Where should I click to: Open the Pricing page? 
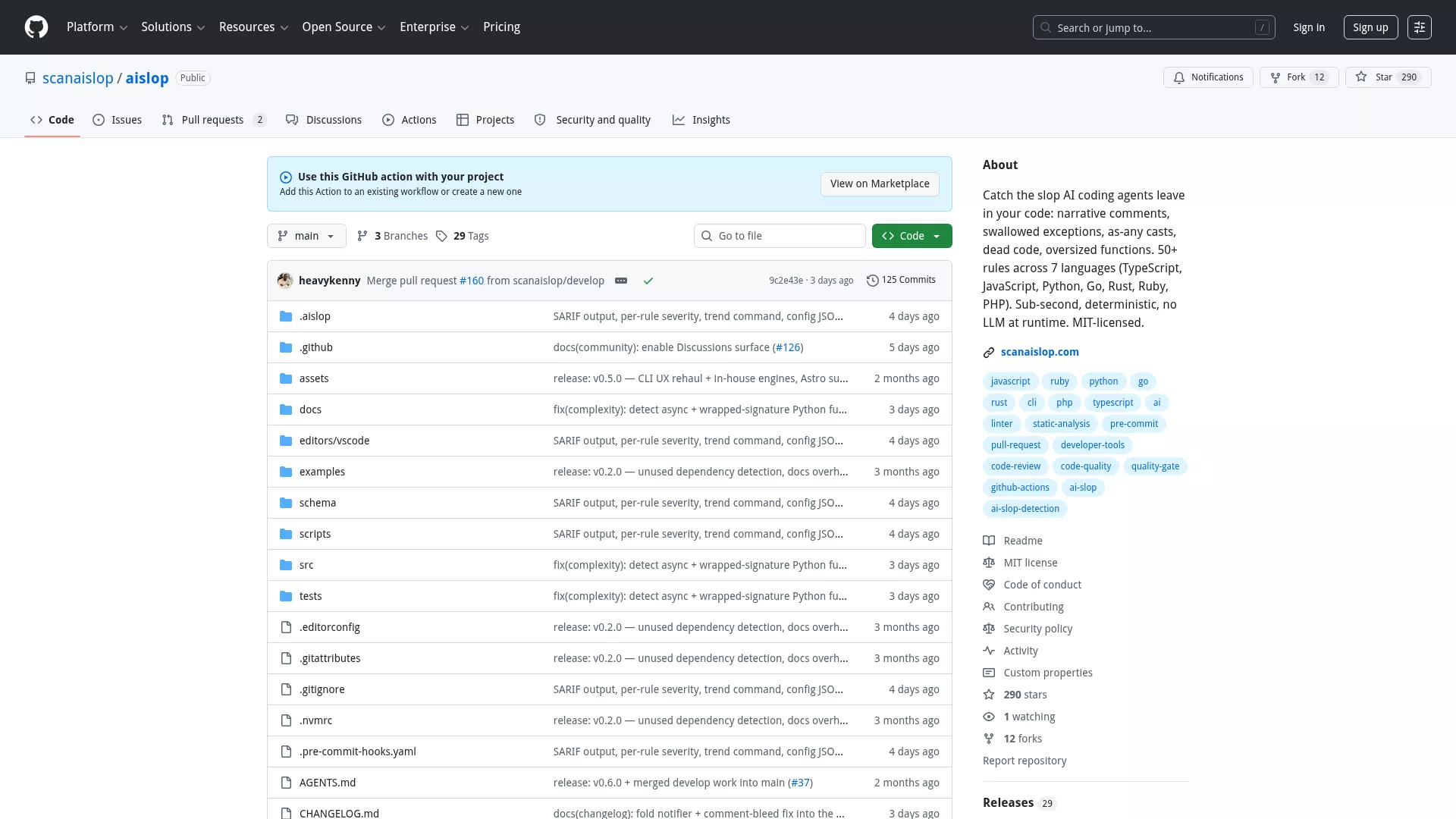501,27
